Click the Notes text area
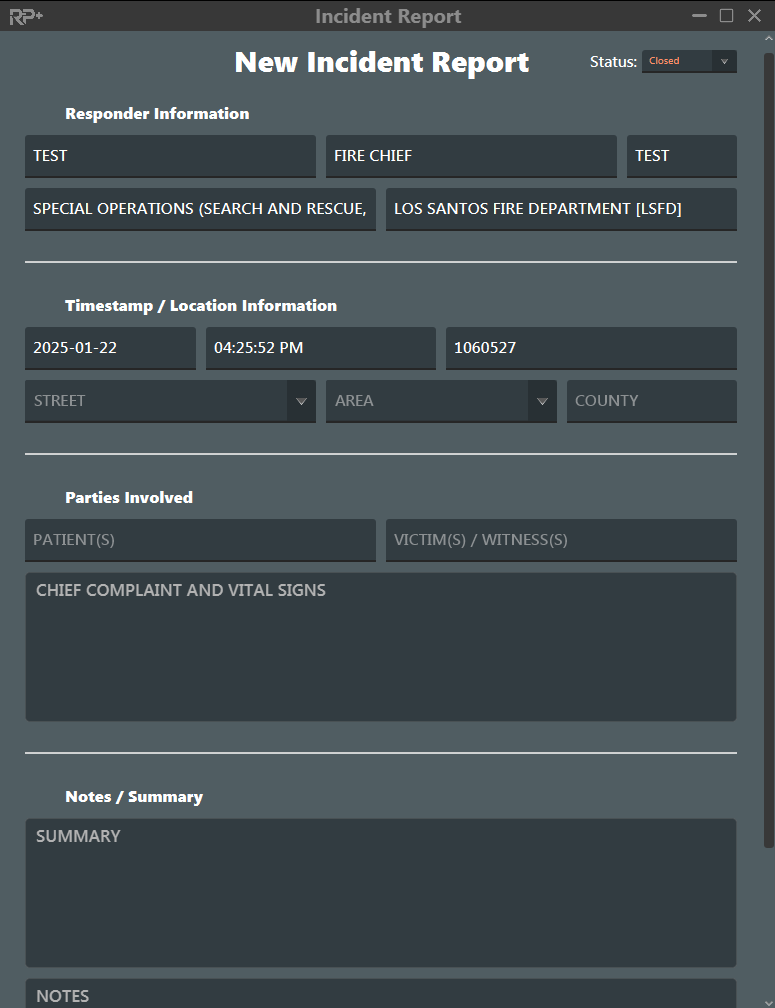Screen dimensions: 775x1008 tap(380, 995)
